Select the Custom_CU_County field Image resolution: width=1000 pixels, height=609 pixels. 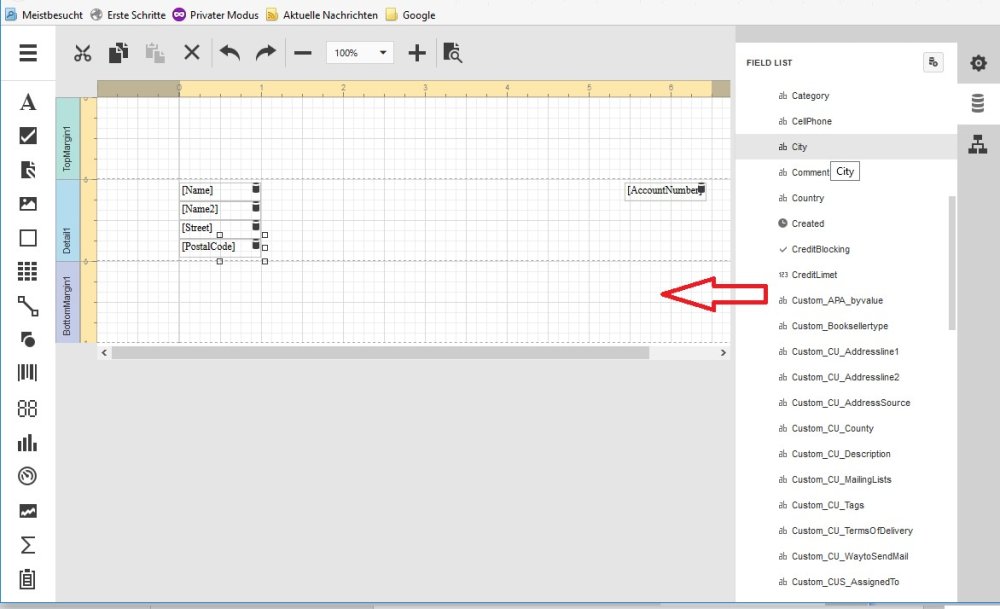click(x=846, y=429)
